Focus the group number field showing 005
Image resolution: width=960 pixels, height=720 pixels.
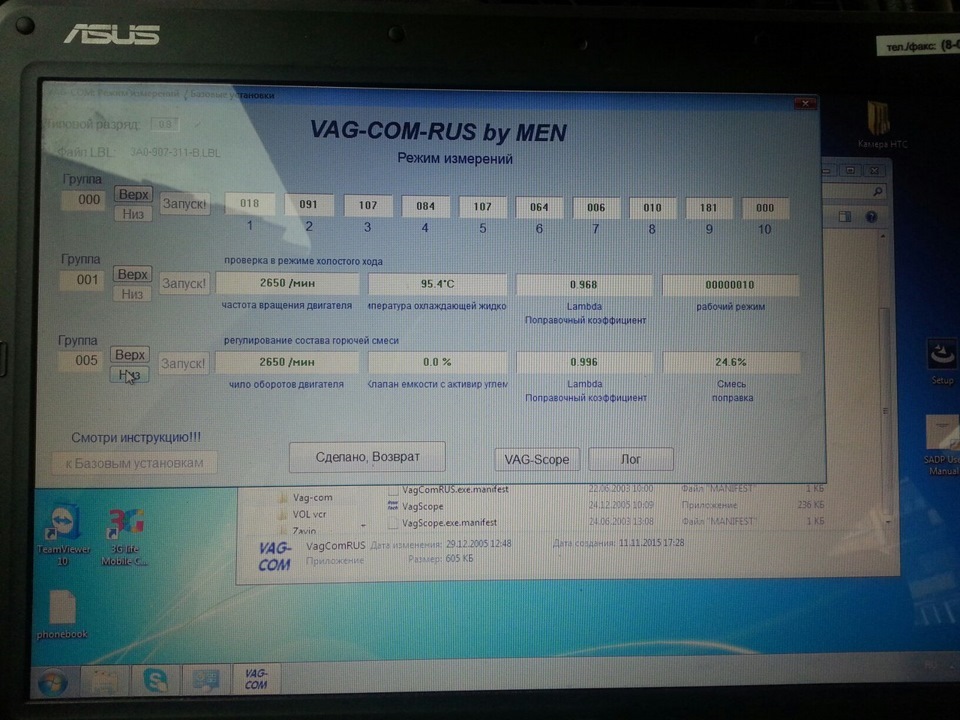coord(82,361)
